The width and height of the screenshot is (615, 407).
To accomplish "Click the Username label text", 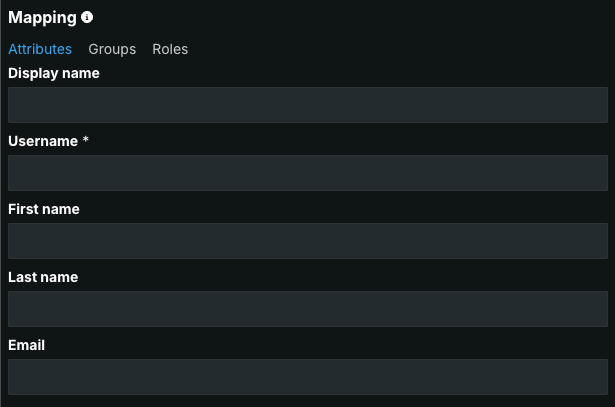I will coord(43,141).
